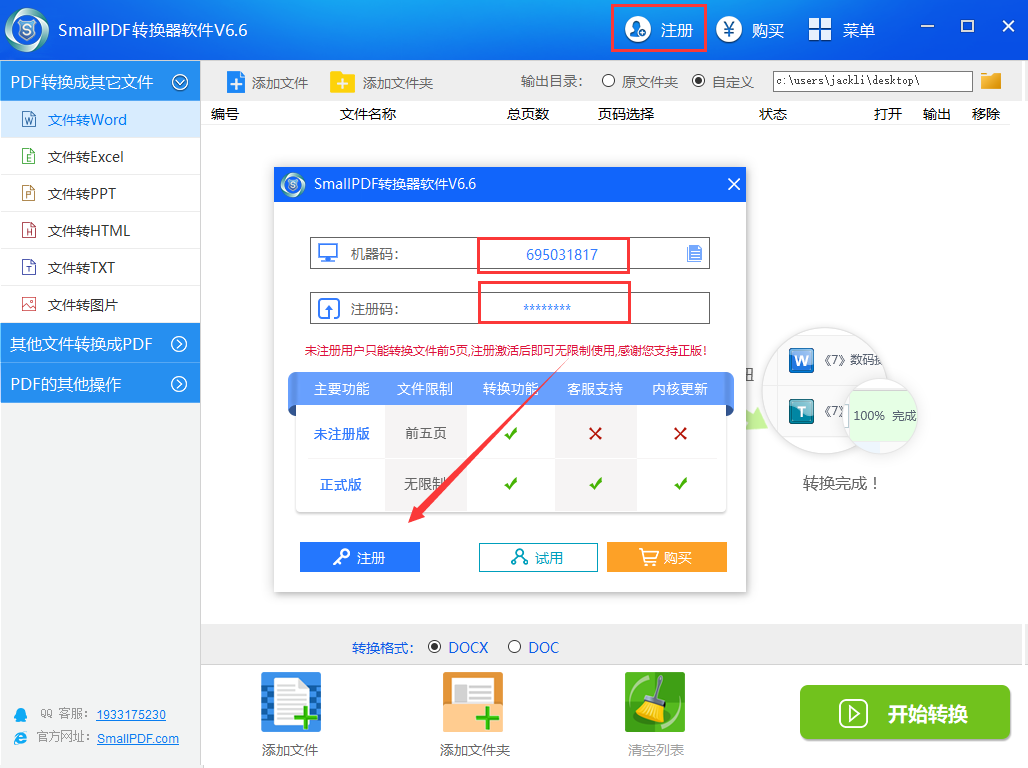Click the 清空列表 broom icon
The image size is (1028, 768).
[x=655, y=702]
